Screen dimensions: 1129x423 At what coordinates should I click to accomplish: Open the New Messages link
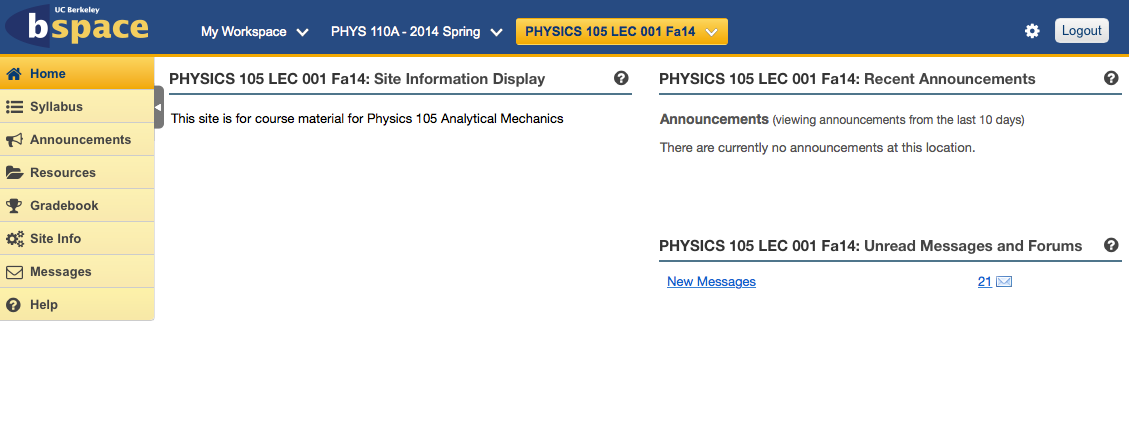click(711, 282)
